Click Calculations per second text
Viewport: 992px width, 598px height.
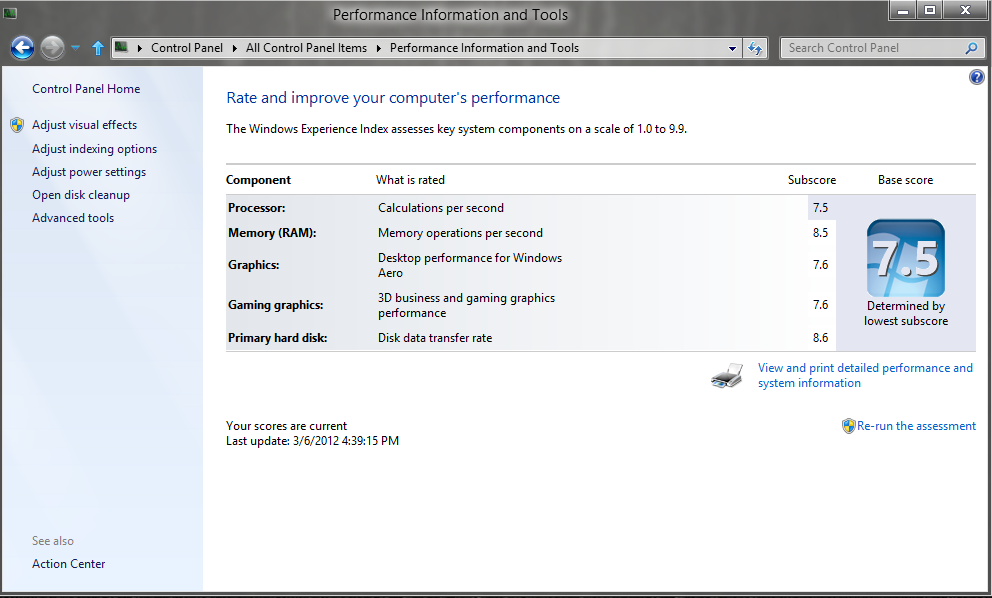(441, 208)
